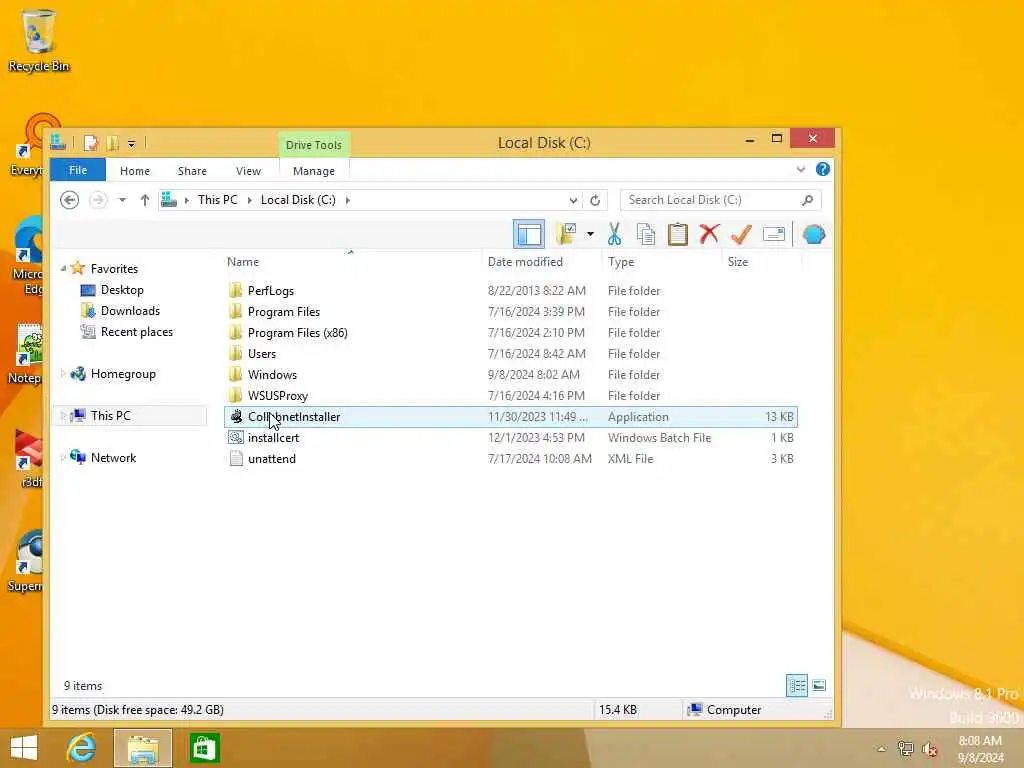Expand the This PC tree node

click(x=63, y=415)
